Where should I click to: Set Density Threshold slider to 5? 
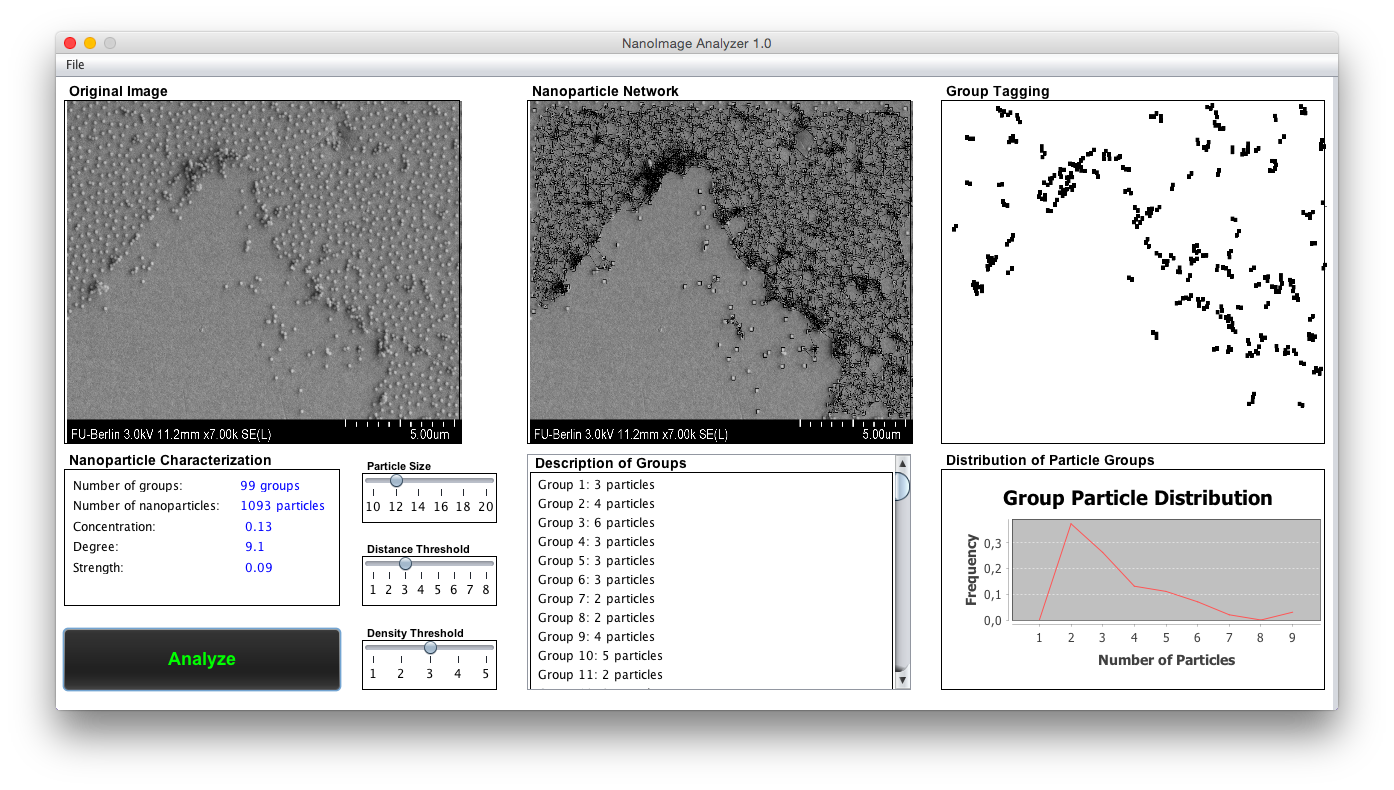(486, 648)
